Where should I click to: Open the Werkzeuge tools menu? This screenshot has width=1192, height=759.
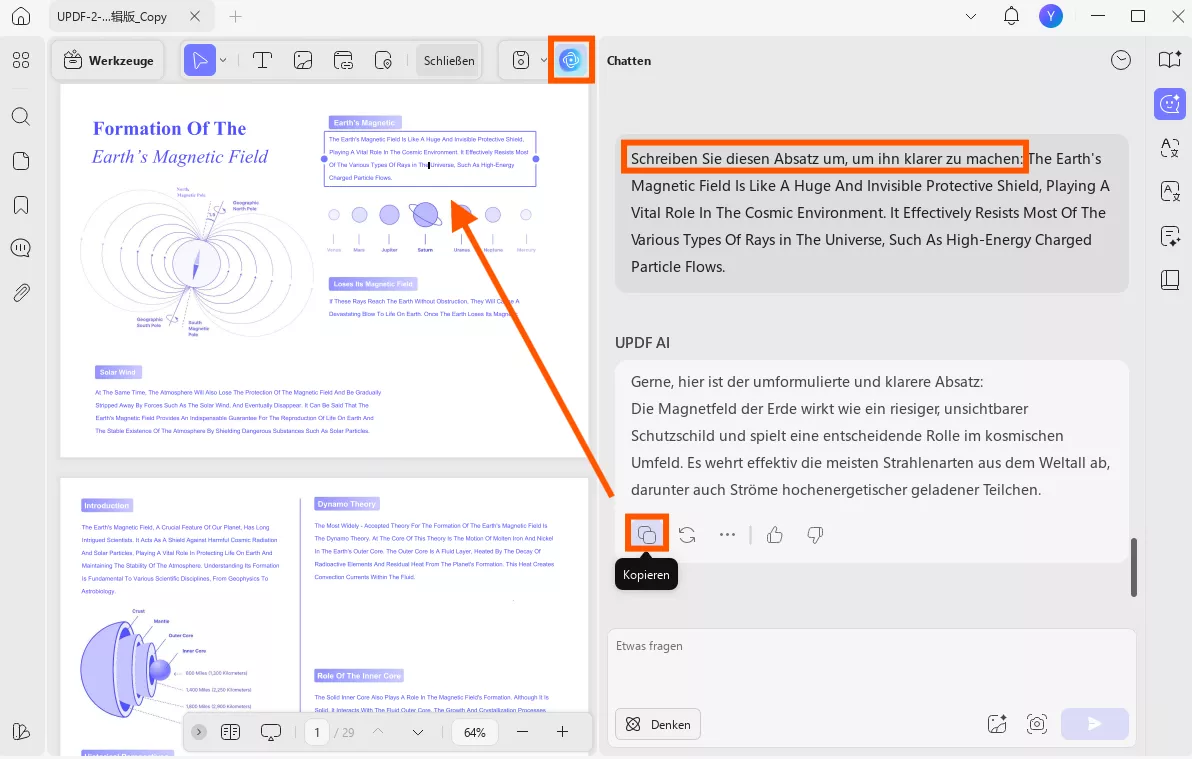[x=109, y=60]
